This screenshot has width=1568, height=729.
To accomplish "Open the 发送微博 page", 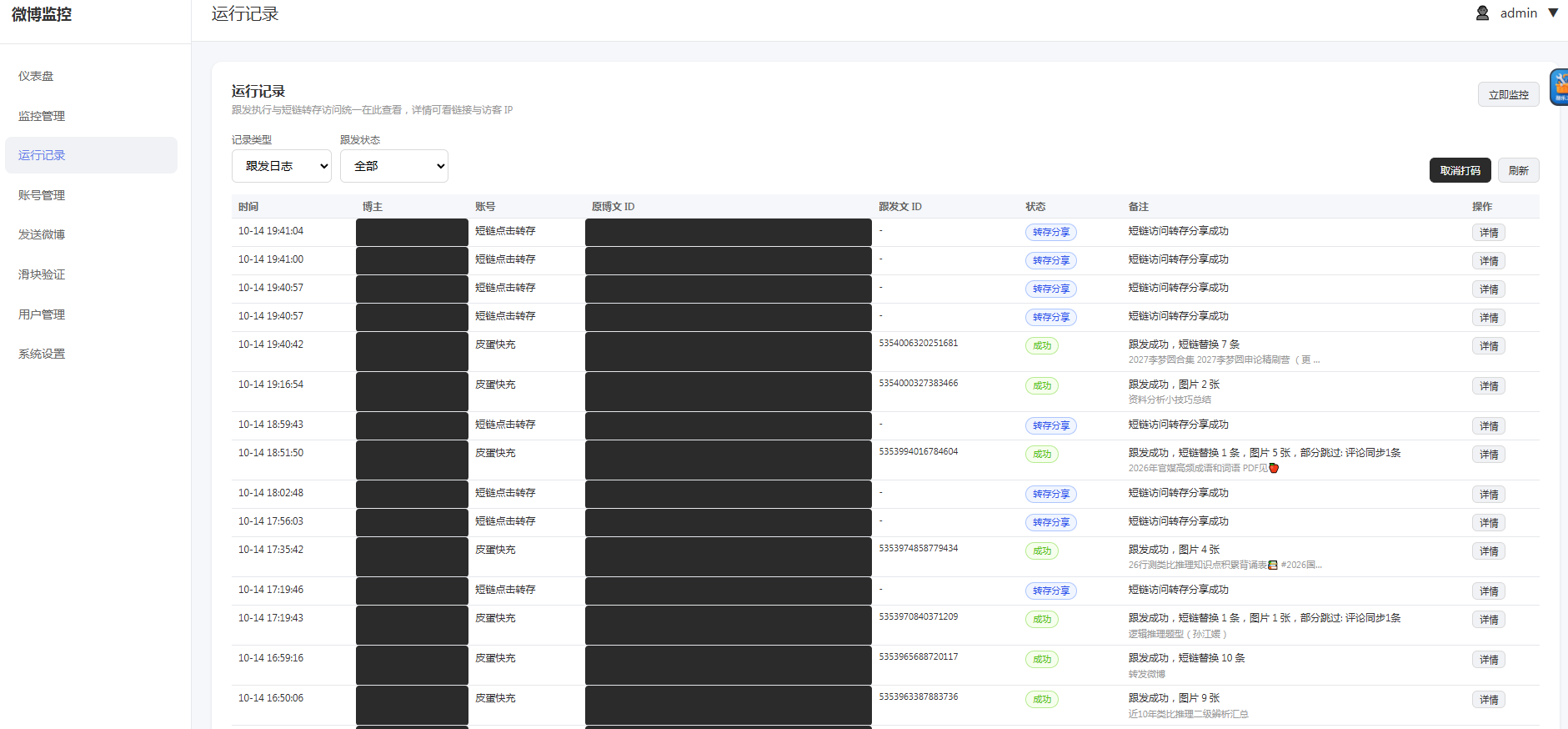I will pos(91,234).
